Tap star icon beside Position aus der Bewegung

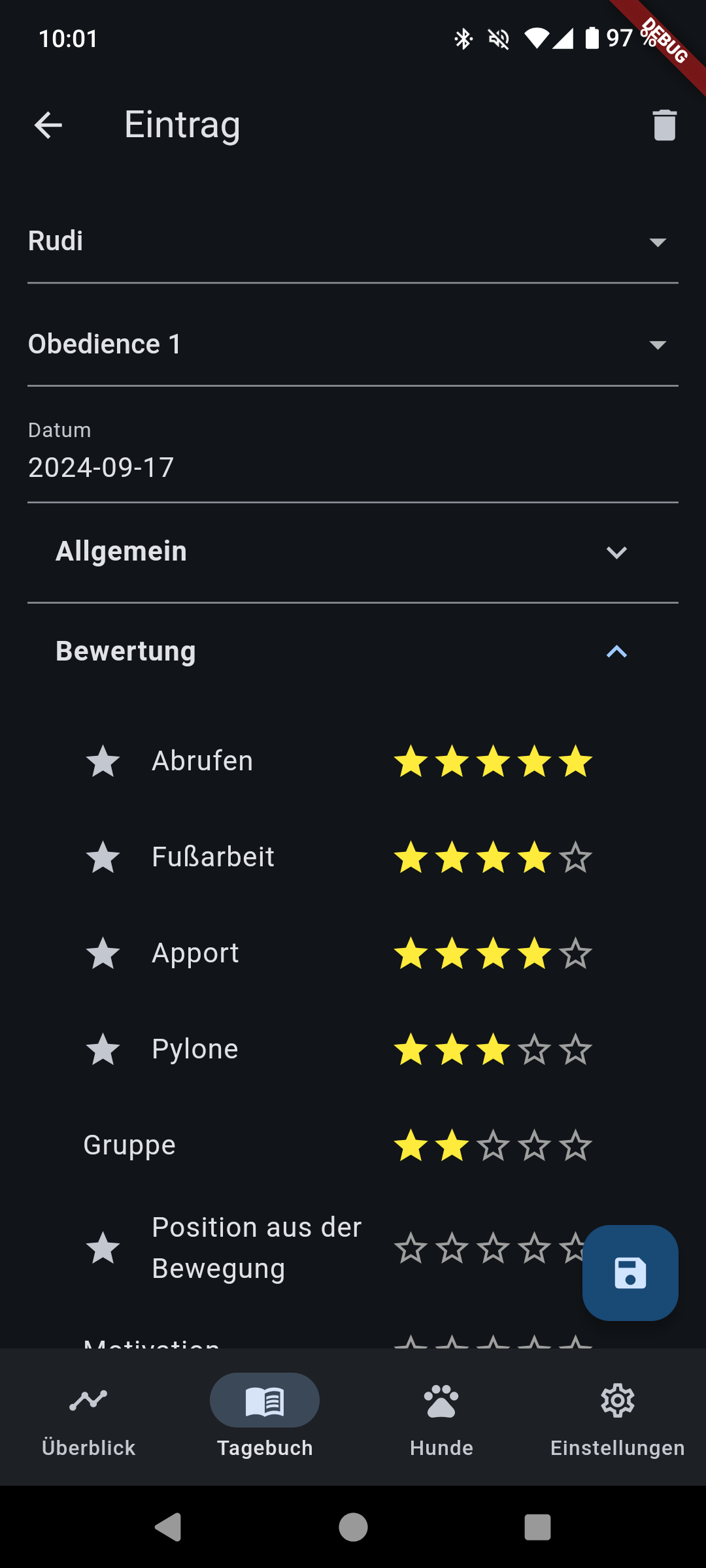(x=103, y=1248)
